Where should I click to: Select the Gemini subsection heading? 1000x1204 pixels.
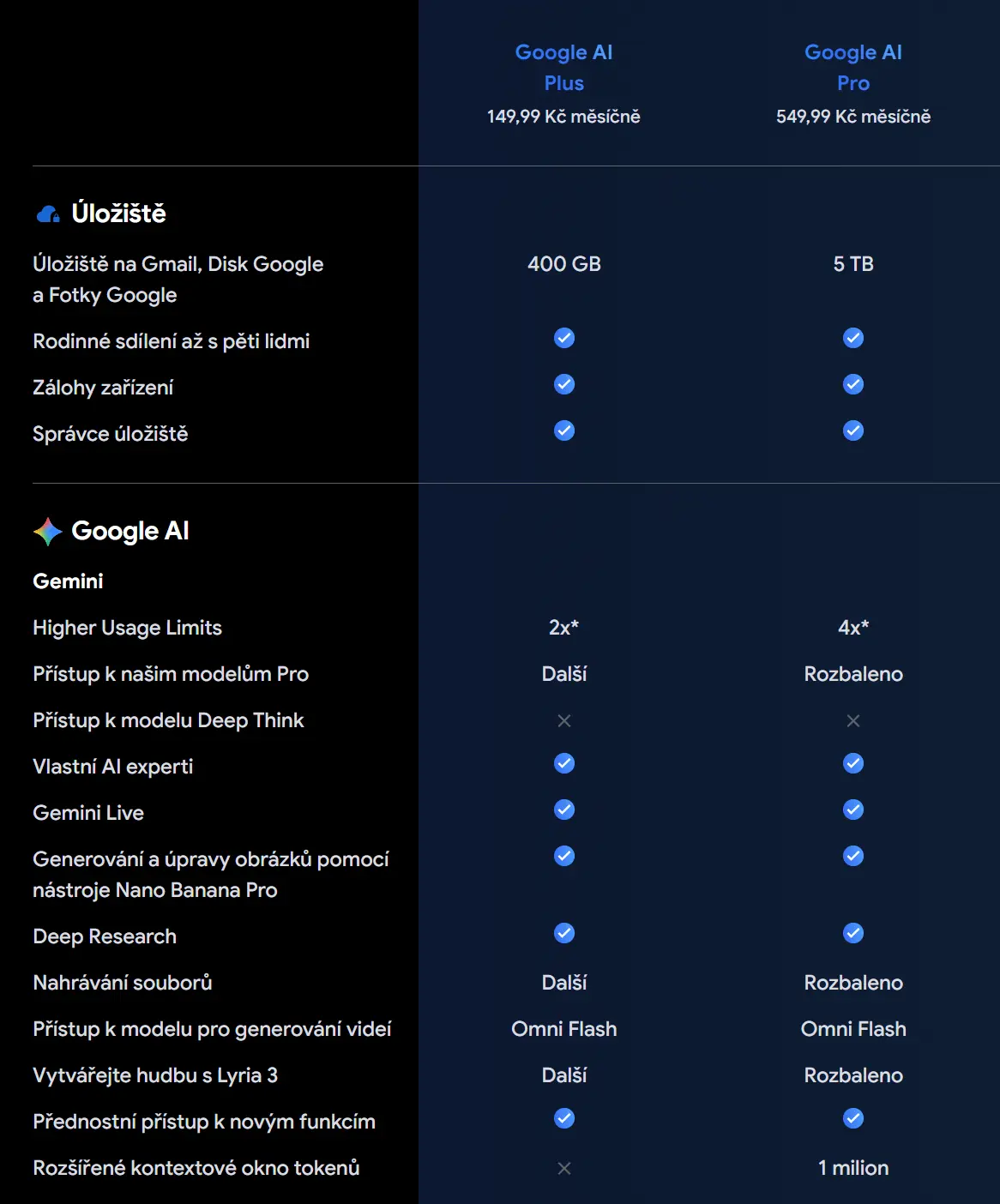click(x=68, y=581)
